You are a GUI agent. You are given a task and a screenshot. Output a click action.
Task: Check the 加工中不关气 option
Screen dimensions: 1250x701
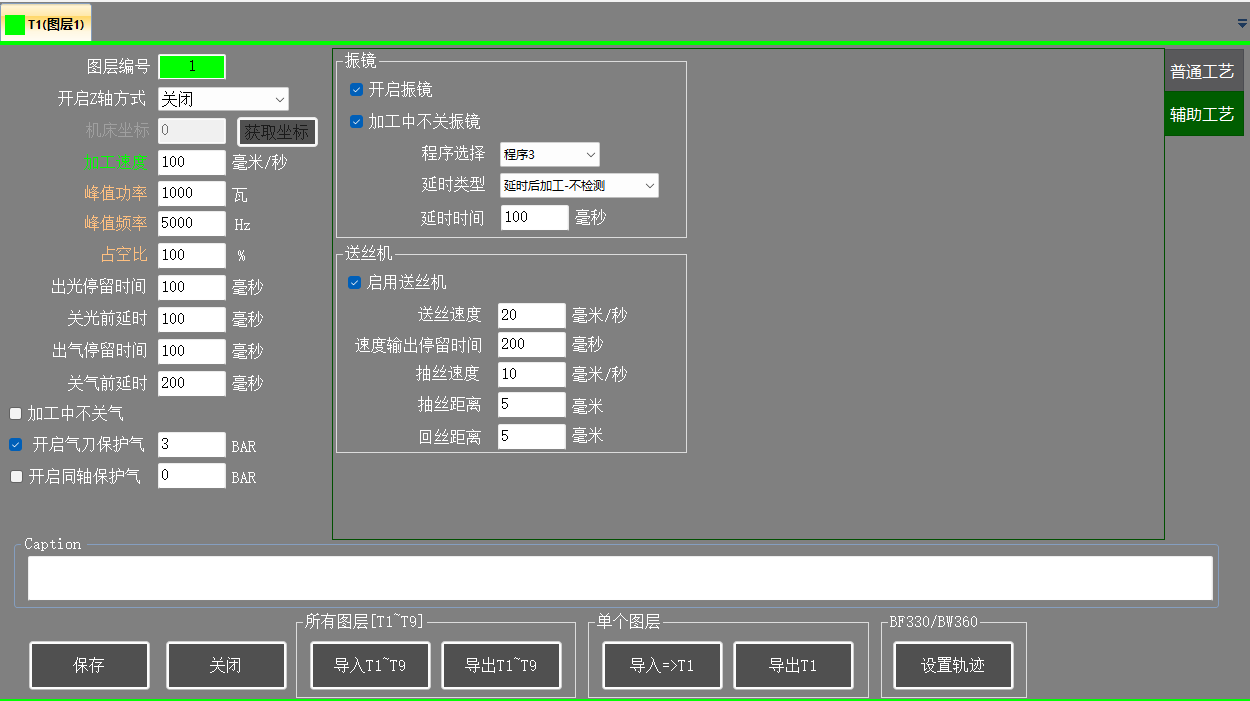(x=16, y=413)
